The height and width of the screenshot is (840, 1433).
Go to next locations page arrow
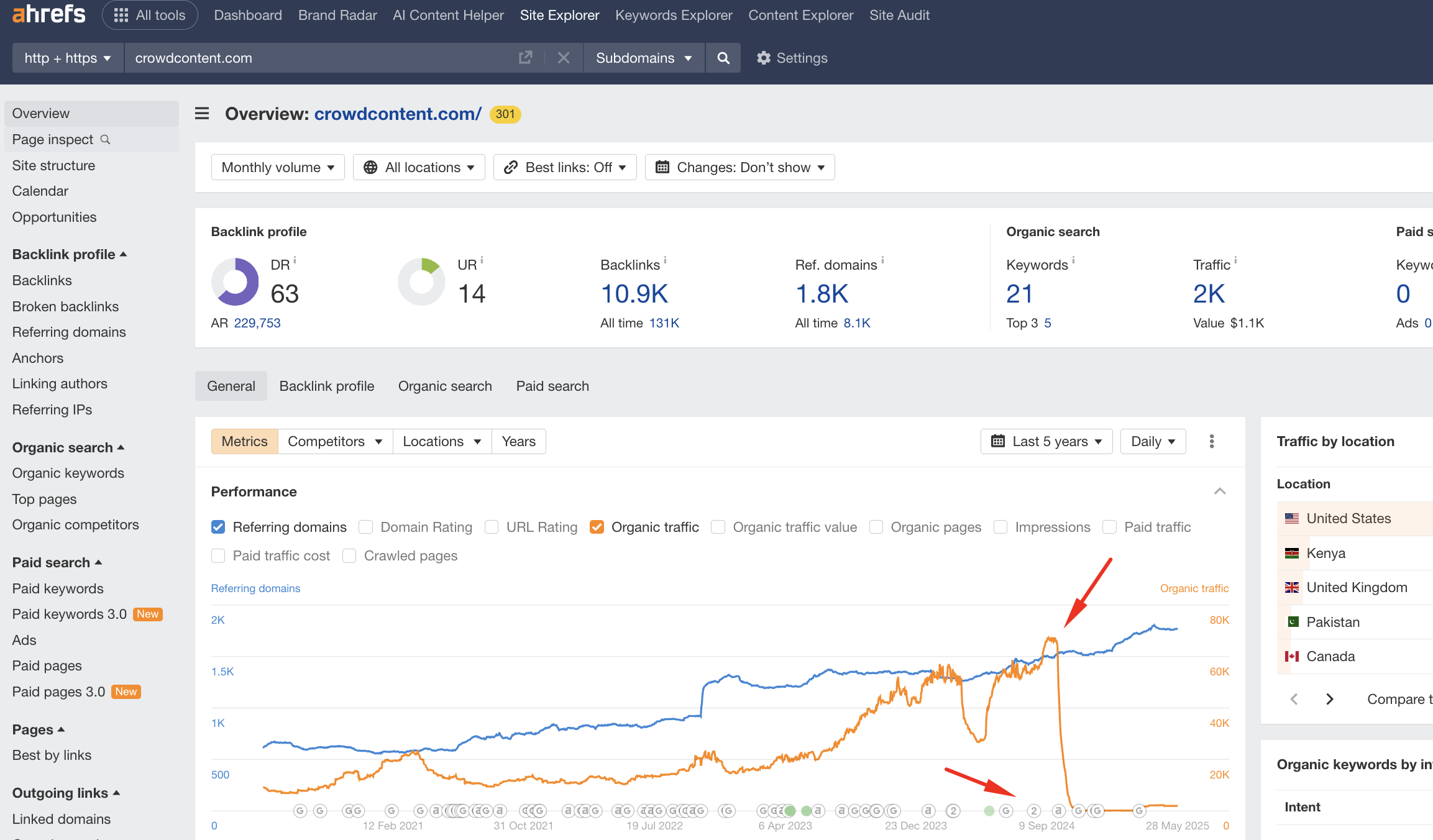(x=1330, y=699)
